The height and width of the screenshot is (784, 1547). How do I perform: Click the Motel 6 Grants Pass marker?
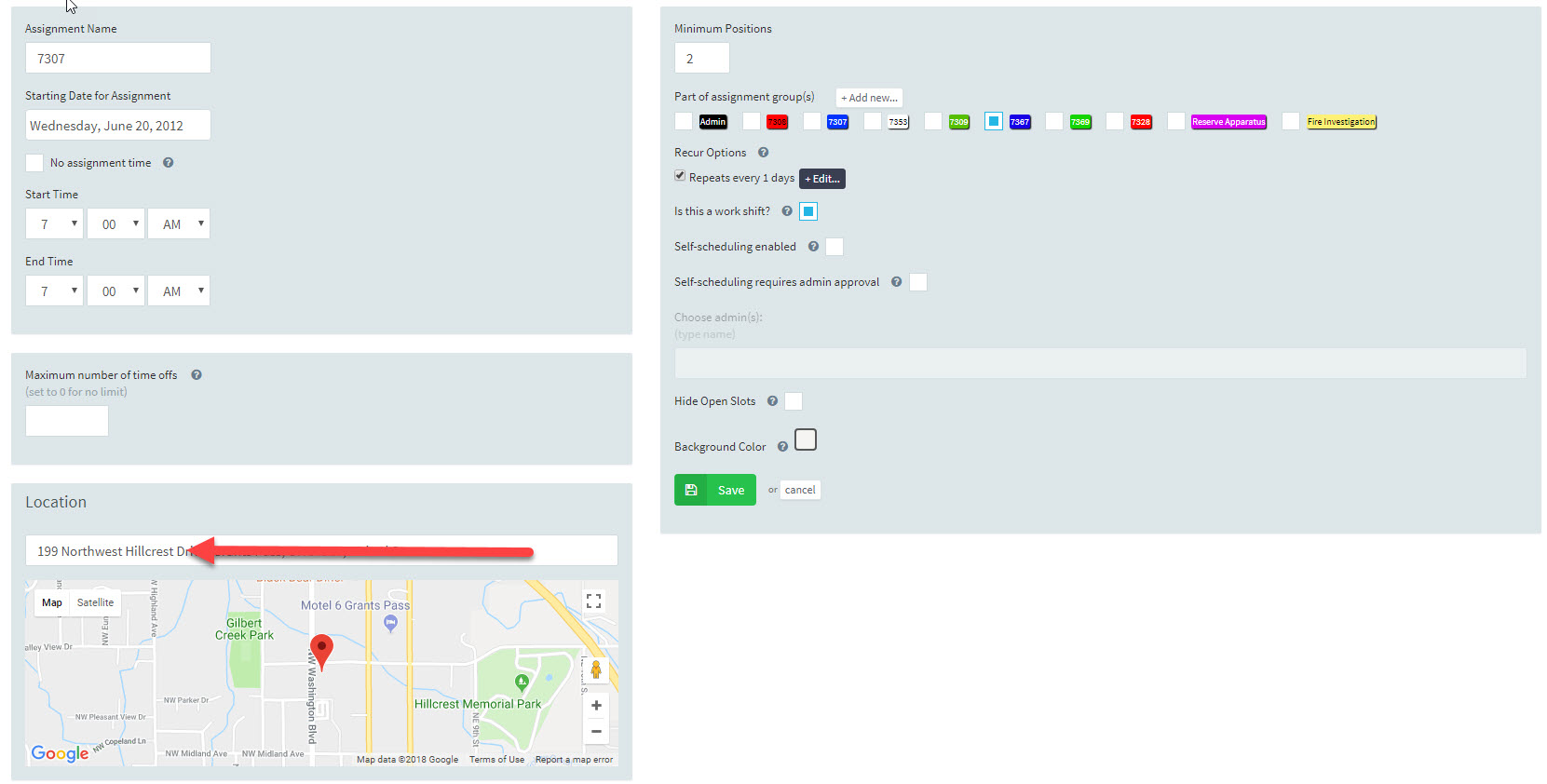[391, 624]
